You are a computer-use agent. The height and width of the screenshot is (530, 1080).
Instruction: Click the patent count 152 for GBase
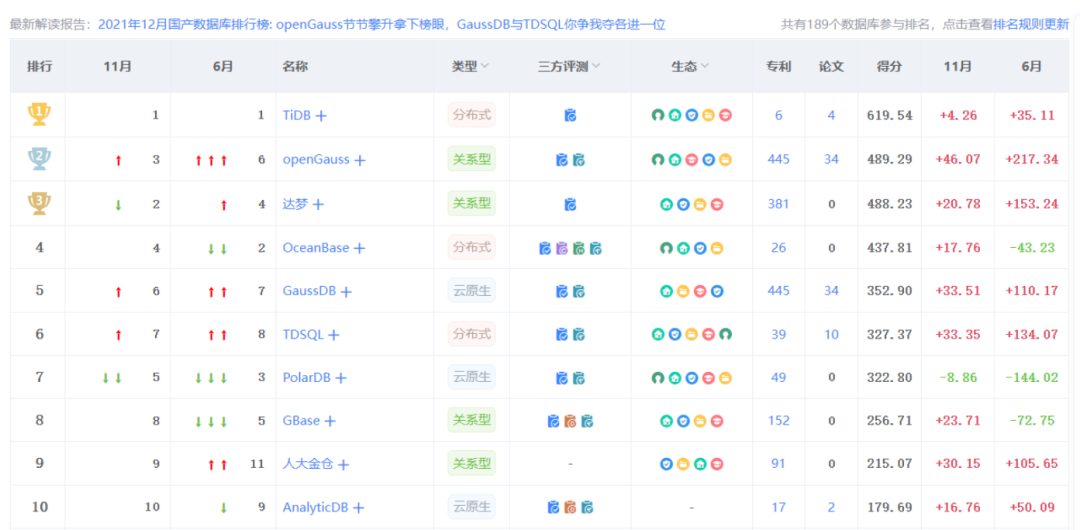[x=778, y=420]
